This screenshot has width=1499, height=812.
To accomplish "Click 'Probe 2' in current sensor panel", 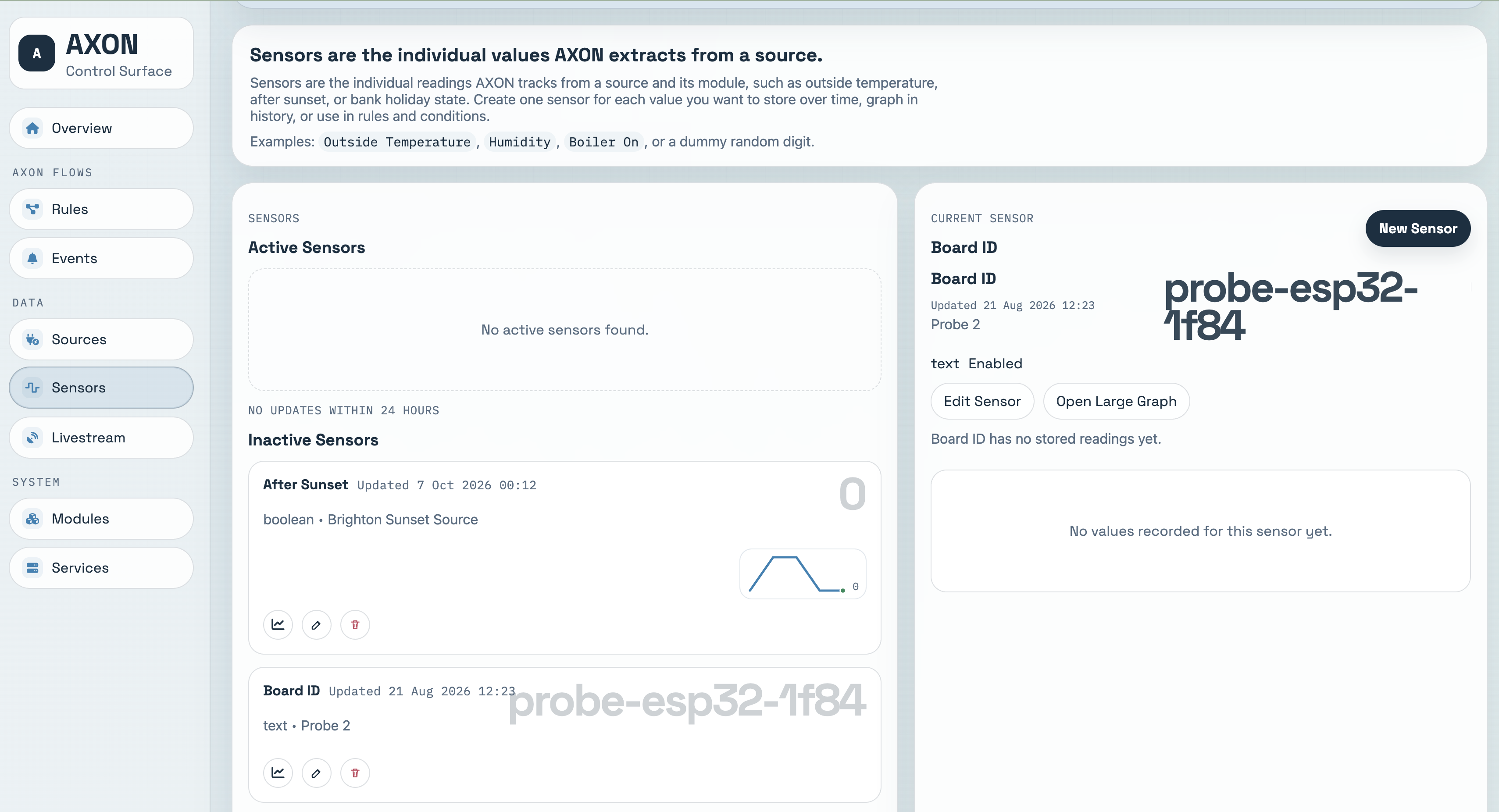I will pos(955,324).
